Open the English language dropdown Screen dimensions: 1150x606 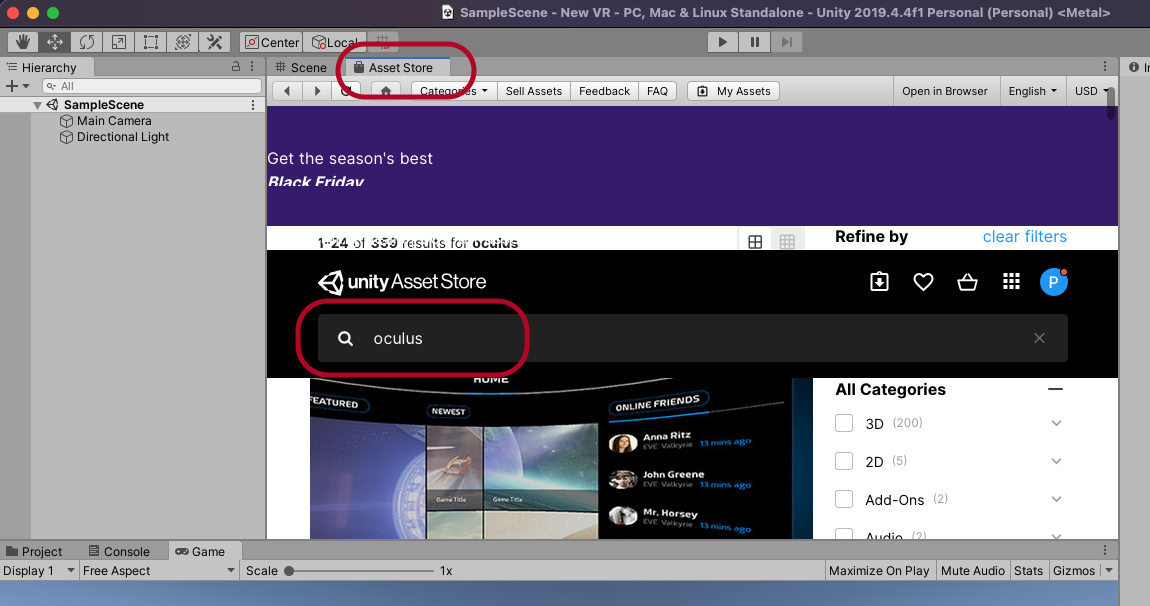1033,91
